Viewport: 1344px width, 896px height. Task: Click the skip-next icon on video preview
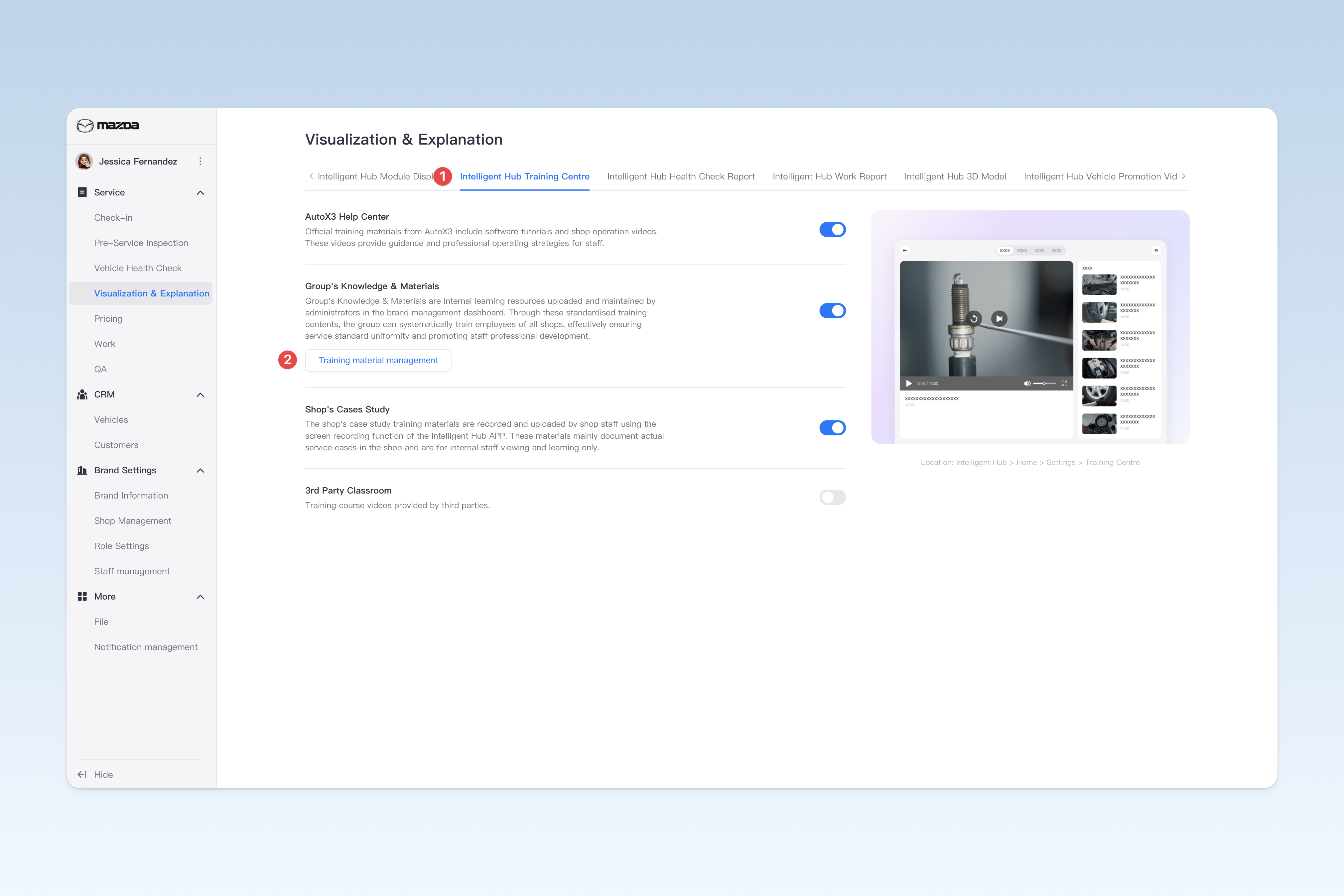coord(999,319)
